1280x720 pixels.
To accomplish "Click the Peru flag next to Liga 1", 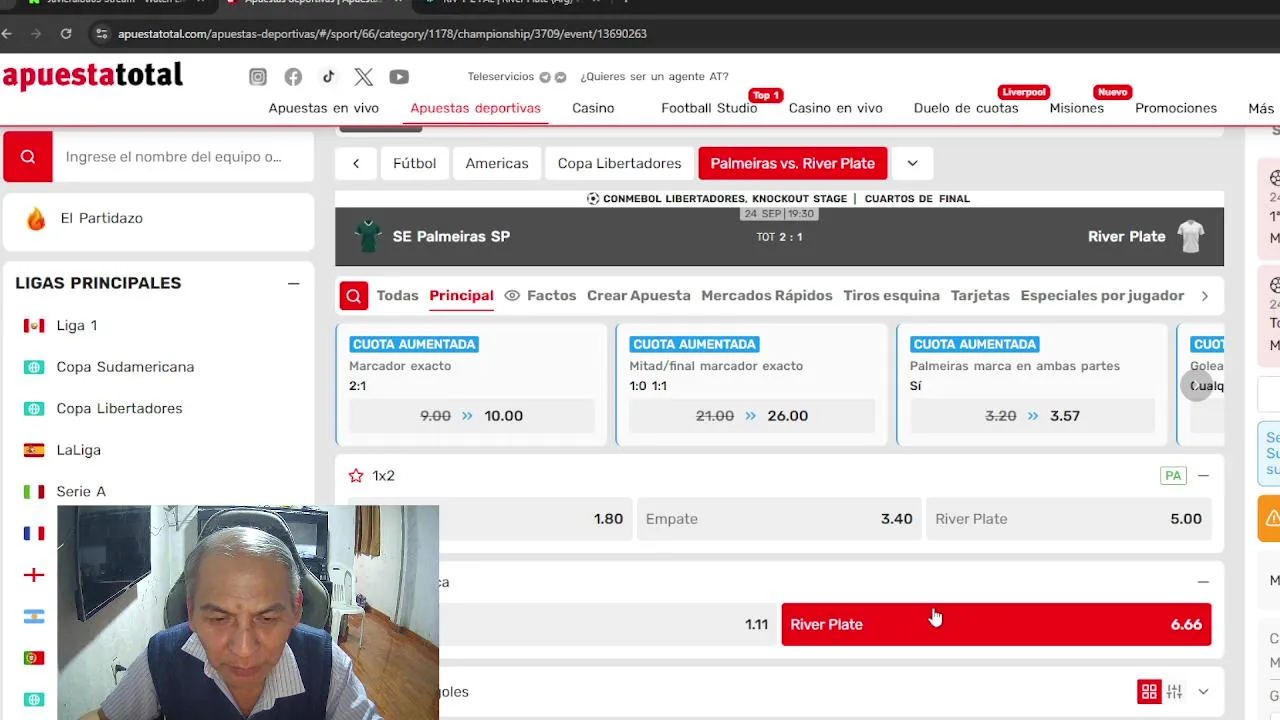I will pyautogui.click(x=34, y=325).
